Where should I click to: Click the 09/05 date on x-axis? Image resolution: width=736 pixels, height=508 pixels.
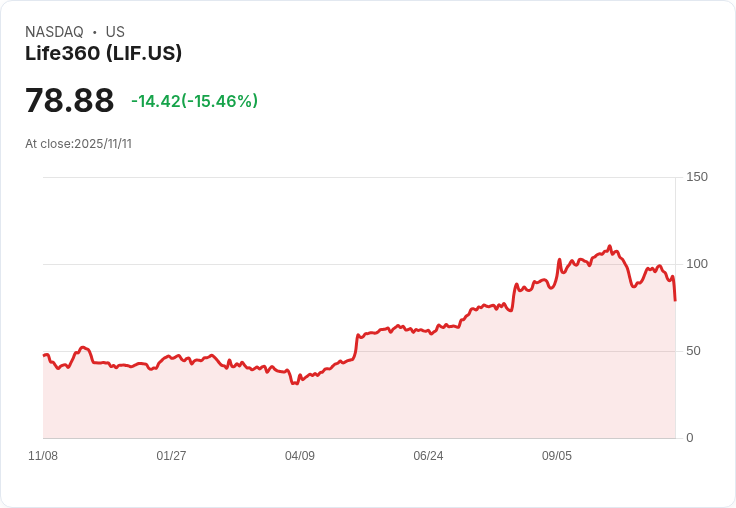pyautogui.click(x=557, y=456)
